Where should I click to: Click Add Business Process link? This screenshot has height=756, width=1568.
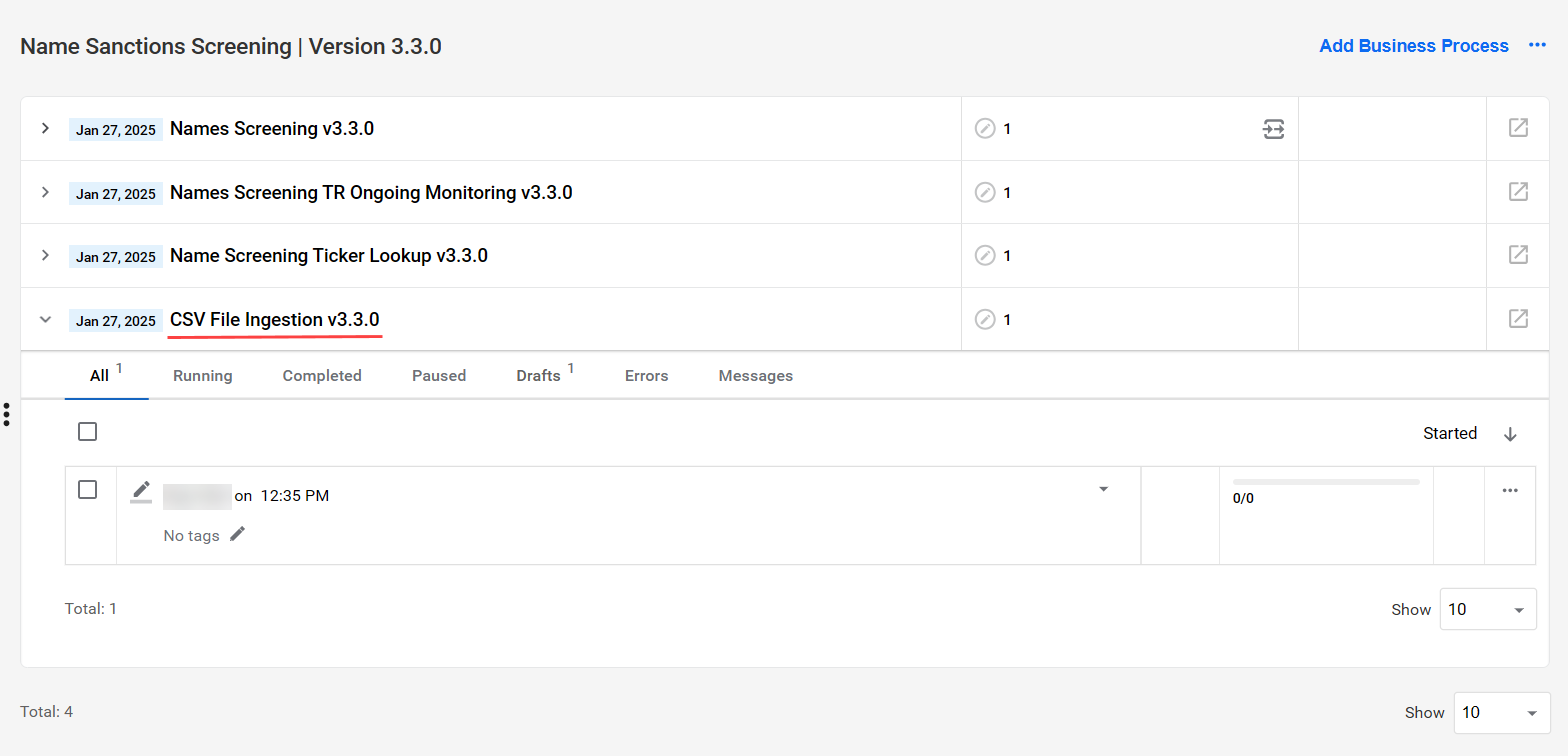click(x=1414, y=46)
